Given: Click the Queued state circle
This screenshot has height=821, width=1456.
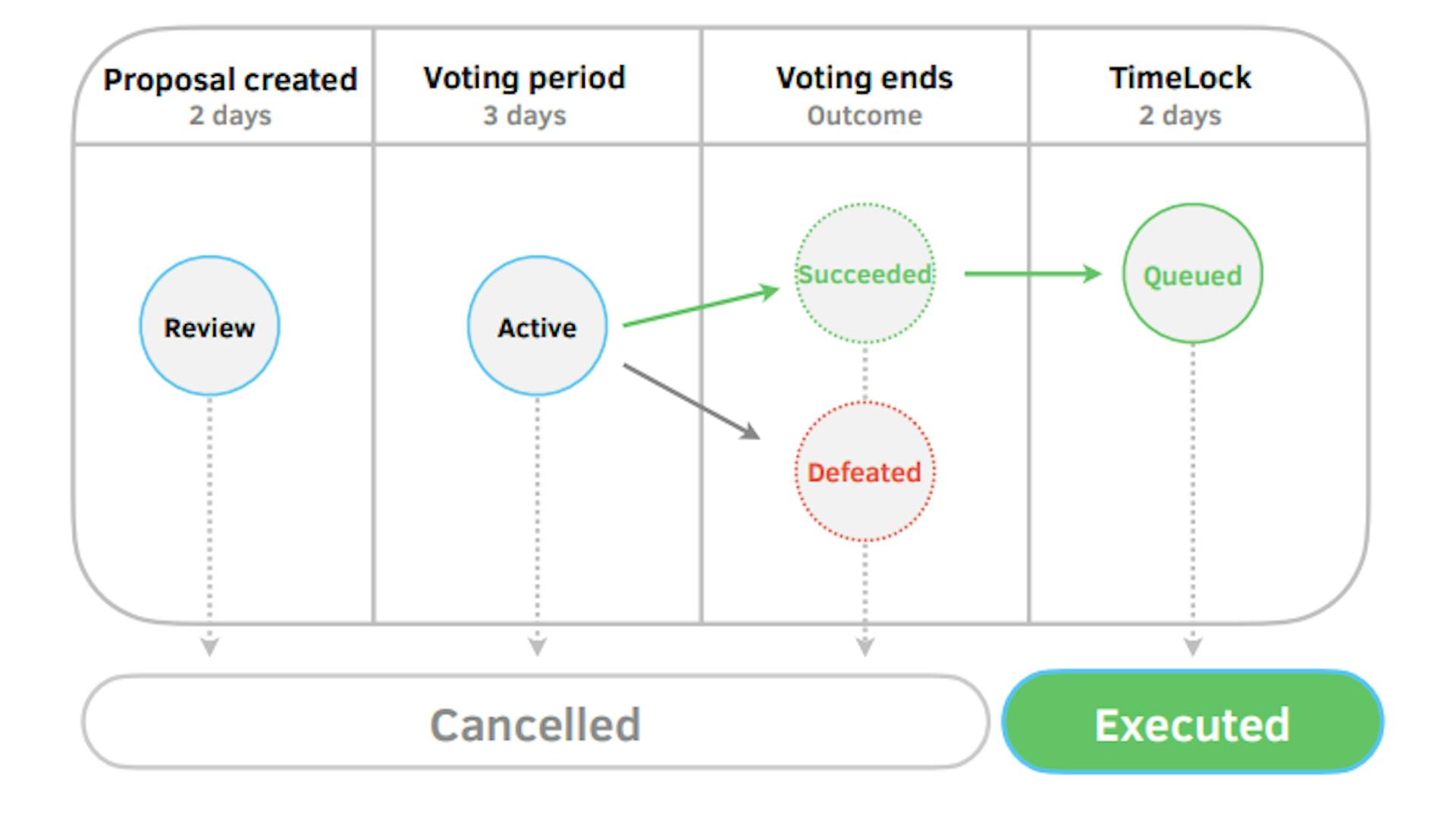Looking at the screenshot, I should click(1192, 274).
